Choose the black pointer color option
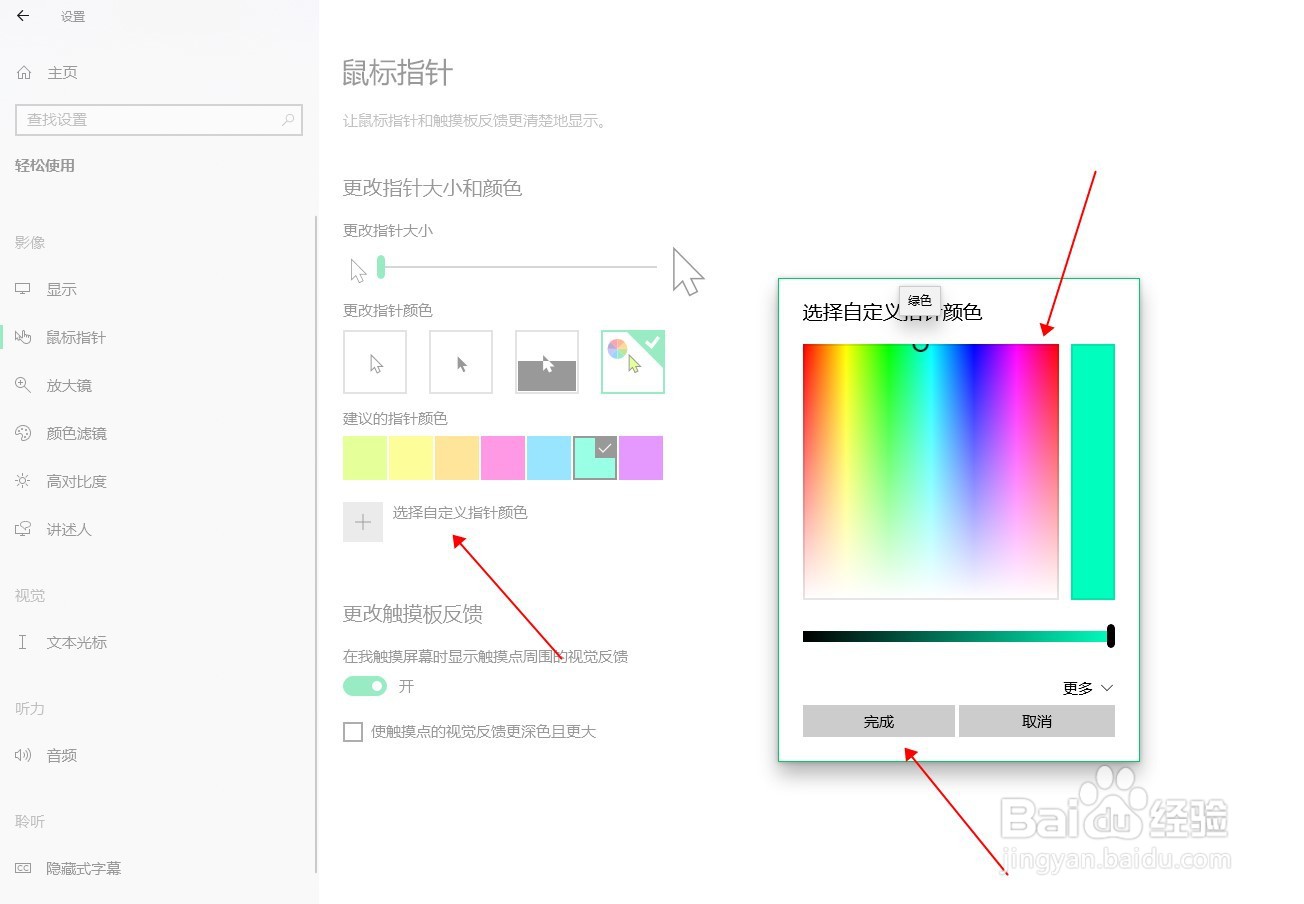This screenshot has height=904, width=1304. point(461,362)
